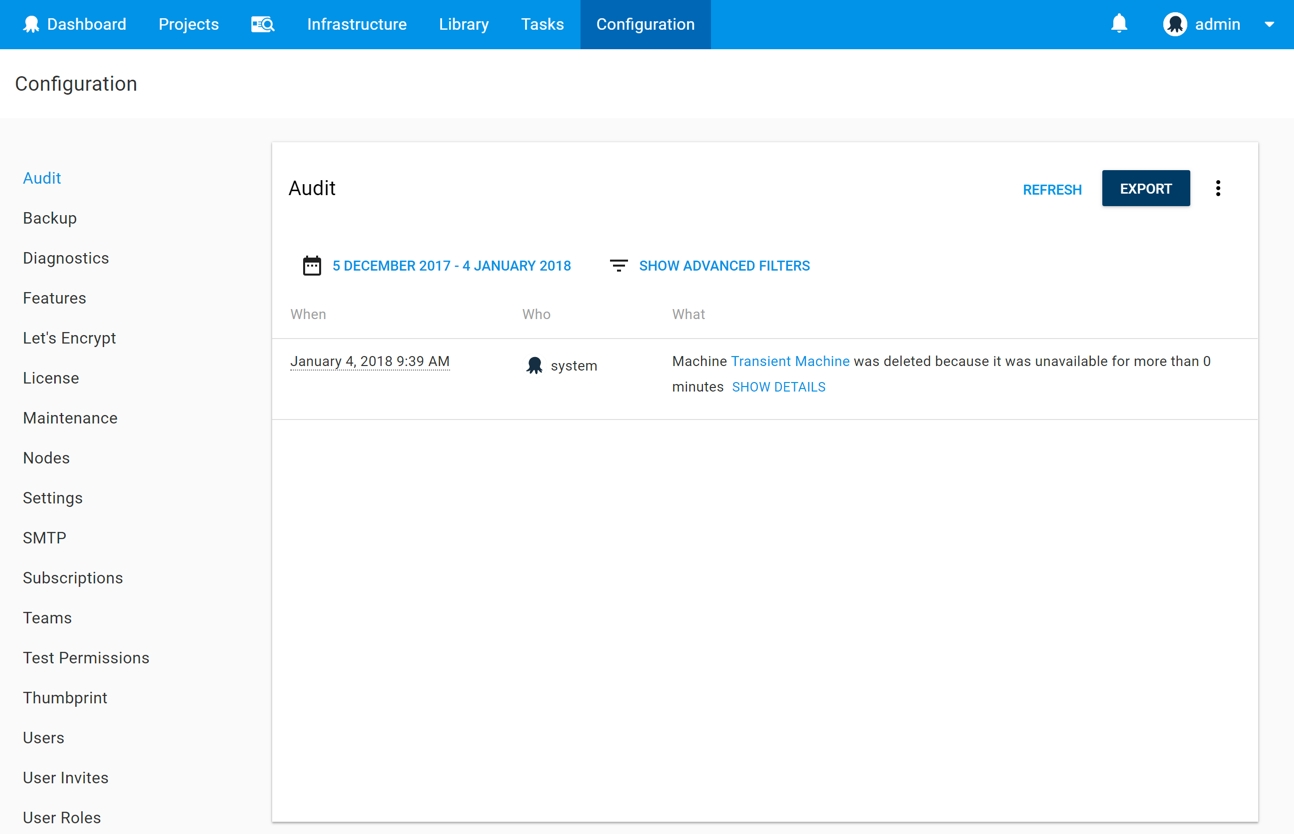Open notifications bell icon
The width and height of the screenshot is (1294, 834).
(x=1119, y=23)
